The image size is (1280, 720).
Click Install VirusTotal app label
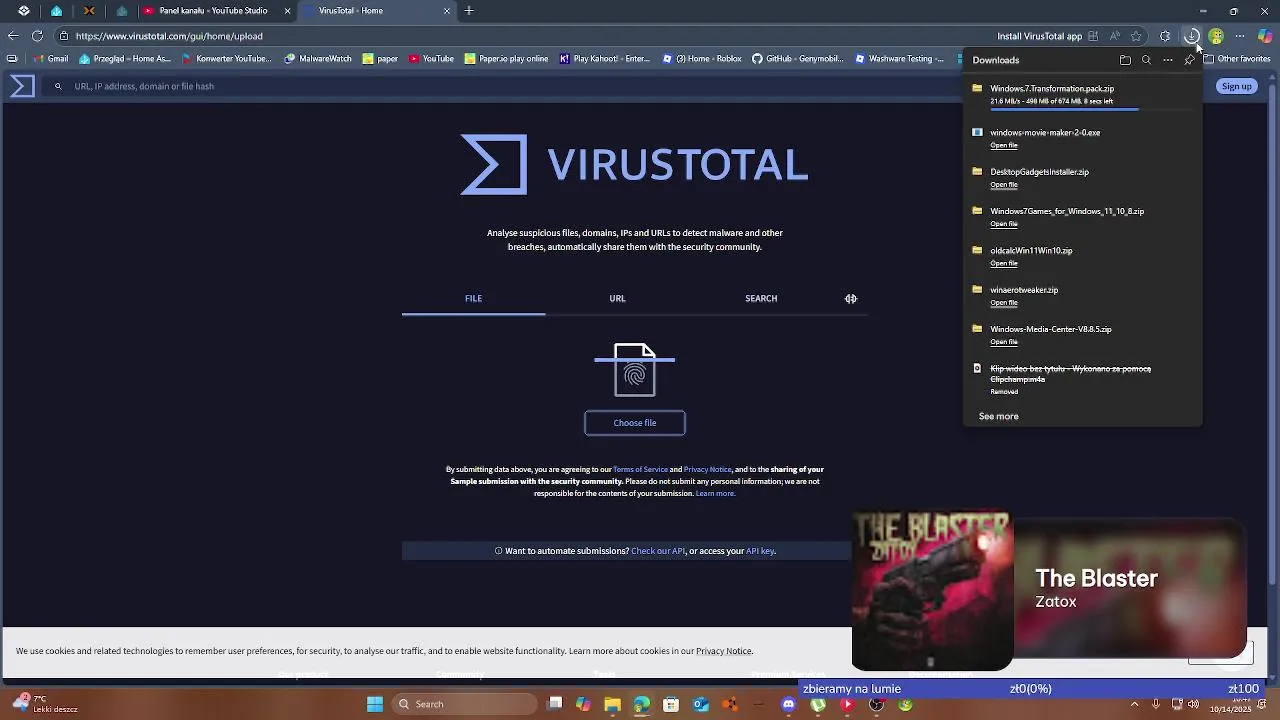pyautogui.click(x=1039, y=36)
